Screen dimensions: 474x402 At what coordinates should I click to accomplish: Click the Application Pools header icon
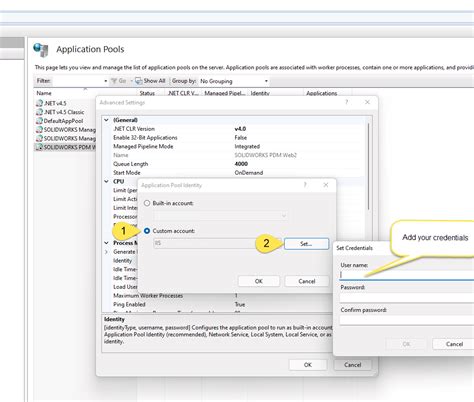point(41,50)
